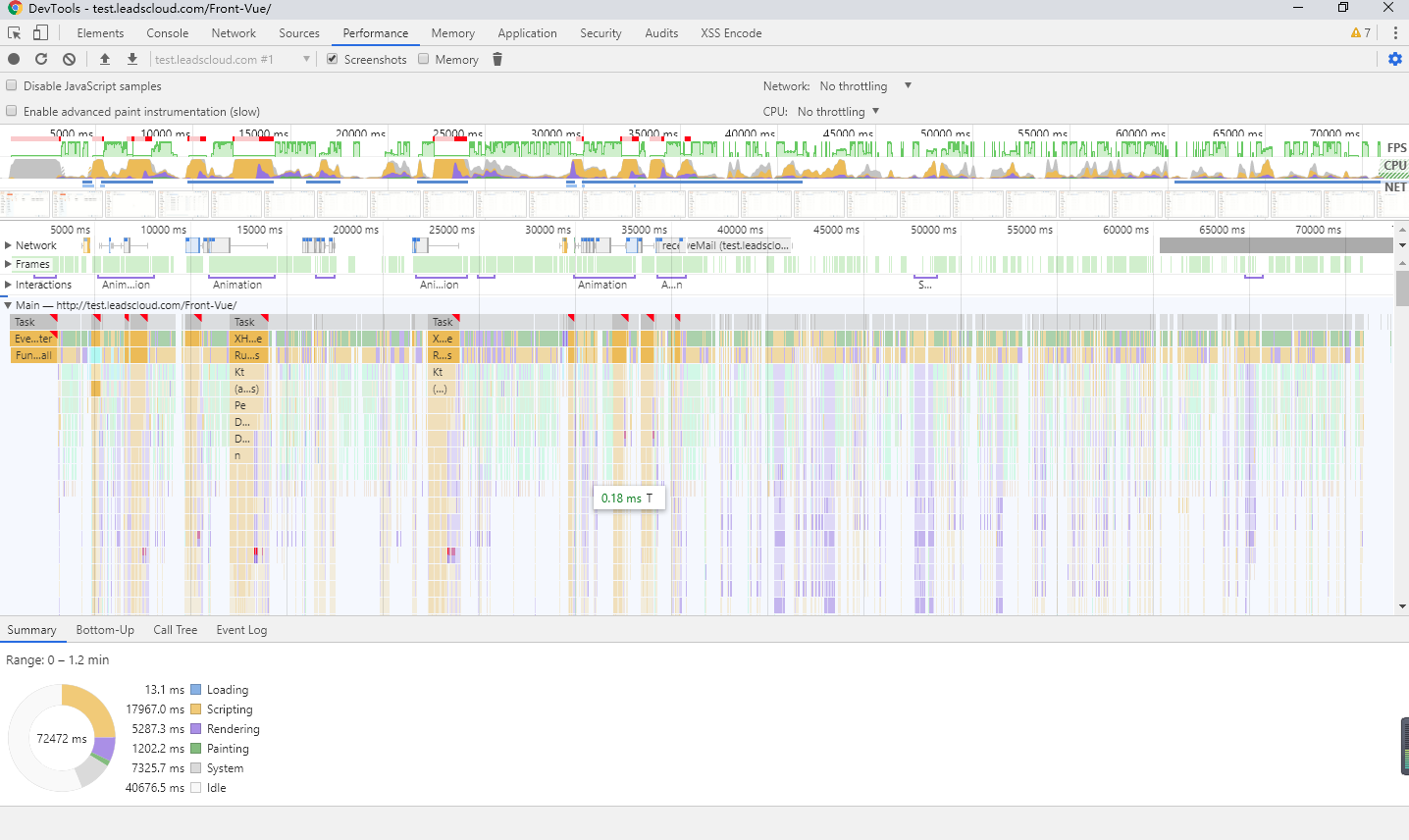The image size is (1409, 840).
Task: Uncheck the Screenshots checkbox
Action: click(x=333, y=59)
